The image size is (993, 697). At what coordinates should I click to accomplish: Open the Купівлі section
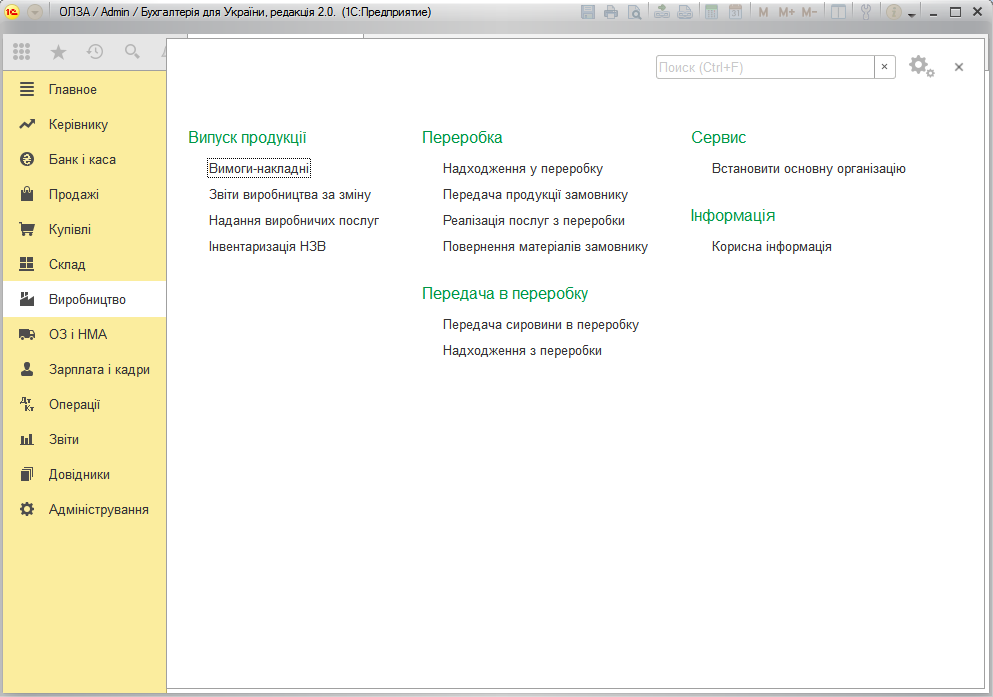point(85,229)
